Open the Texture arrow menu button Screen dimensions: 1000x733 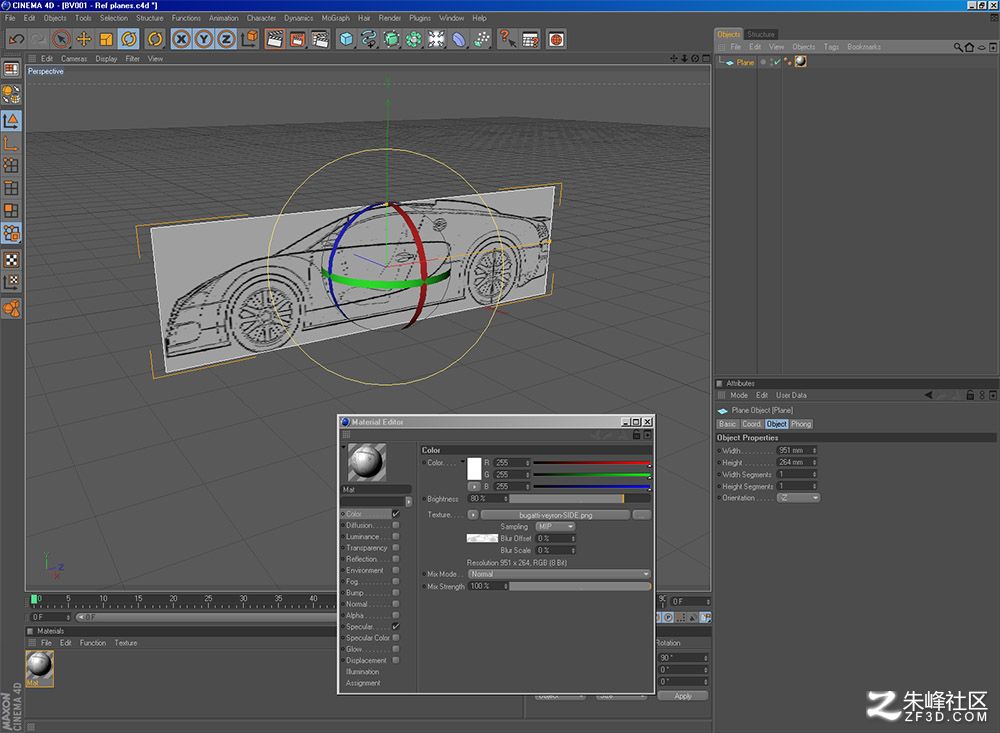pyautogui.click(x=473, y=515)
